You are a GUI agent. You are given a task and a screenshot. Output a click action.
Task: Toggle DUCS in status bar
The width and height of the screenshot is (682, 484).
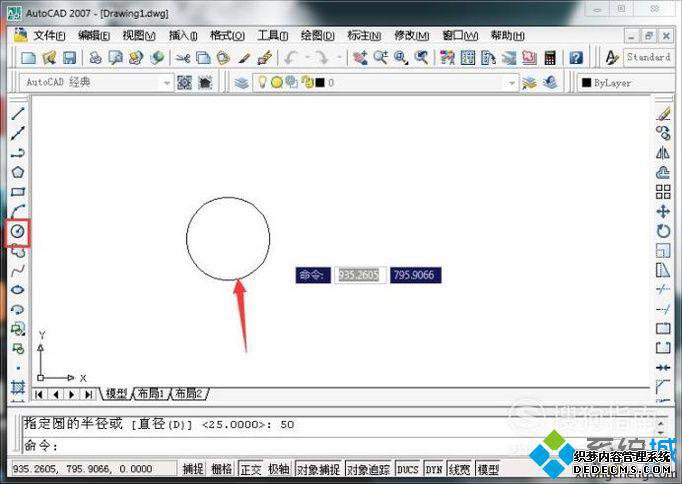tap(408, 469)
